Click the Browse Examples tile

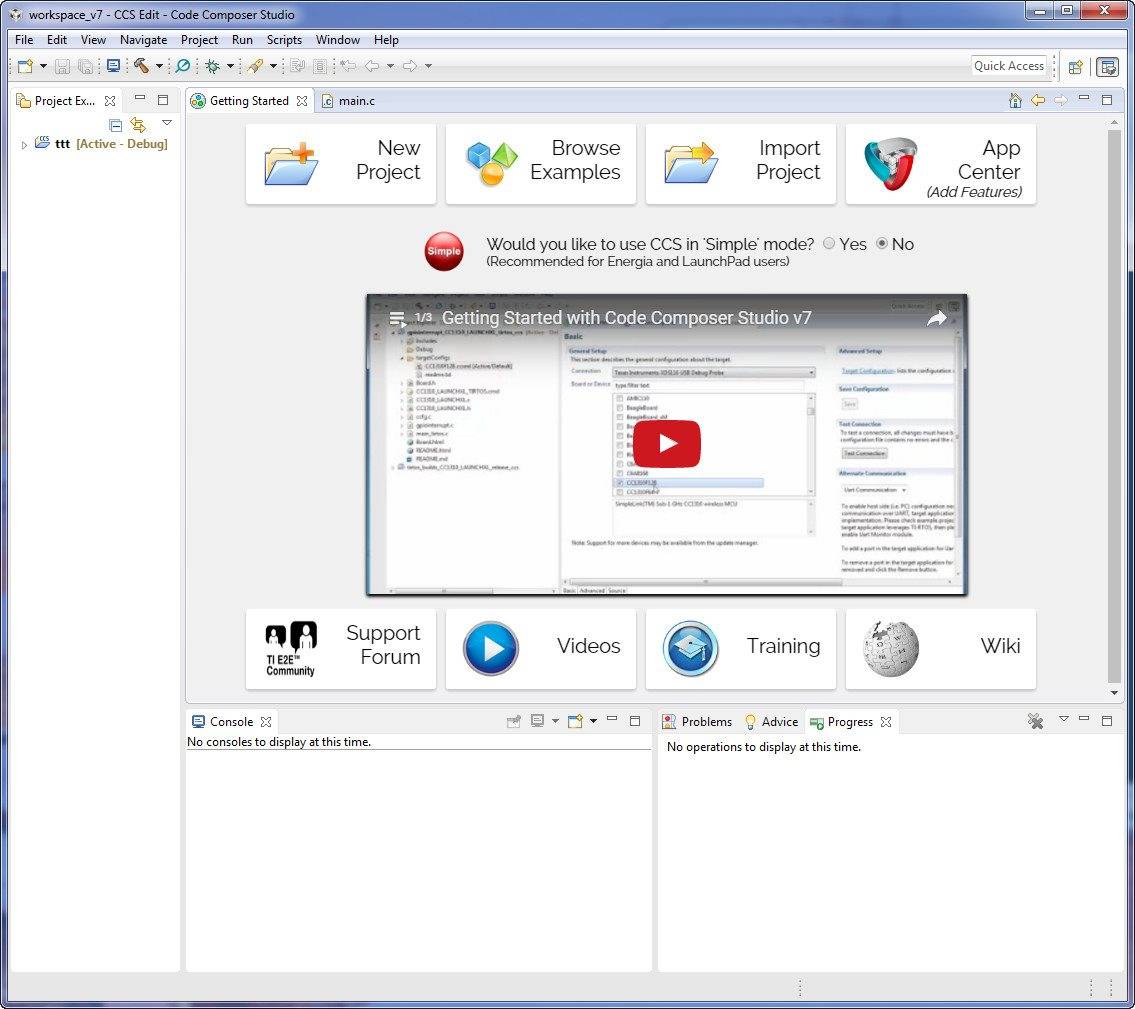tap(541, 164)
